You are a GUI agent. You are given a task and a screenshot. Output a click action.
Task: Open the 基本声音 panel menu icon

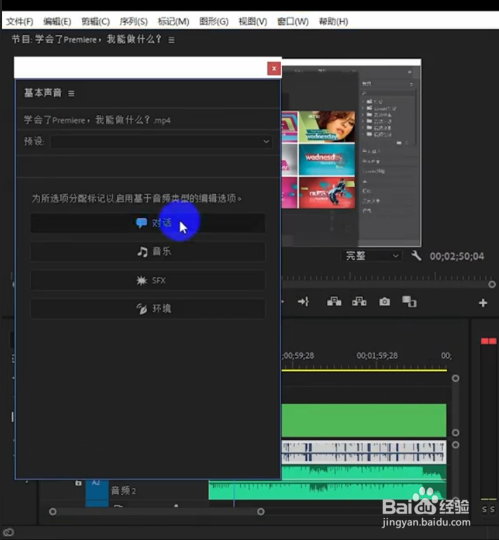click(71, 93)
